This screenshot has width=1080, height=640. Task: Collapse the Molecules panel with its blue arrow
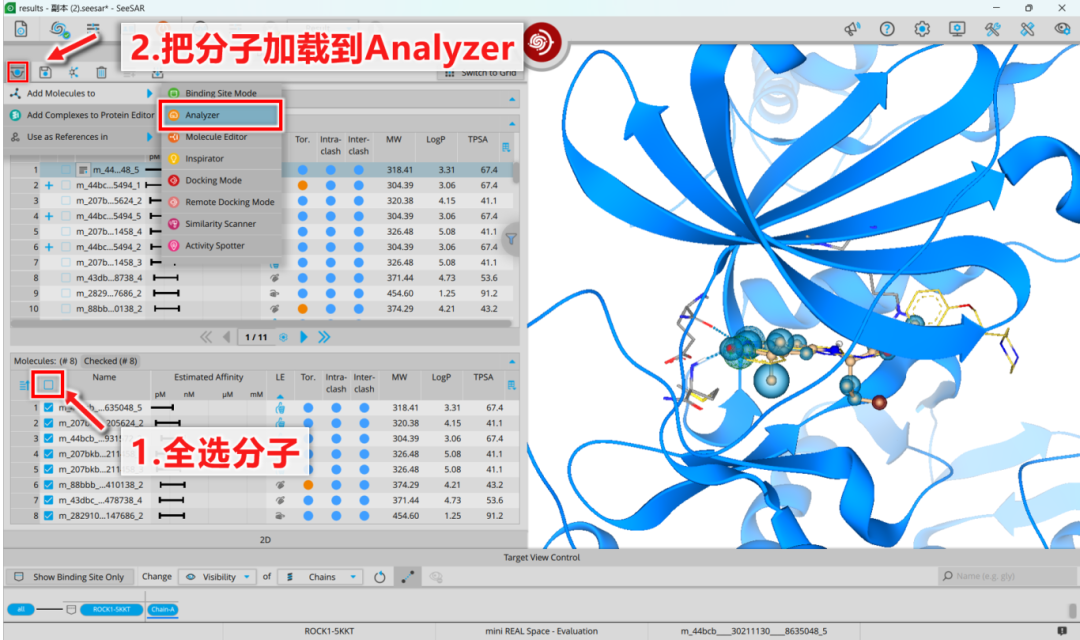(x=512, y=361)
